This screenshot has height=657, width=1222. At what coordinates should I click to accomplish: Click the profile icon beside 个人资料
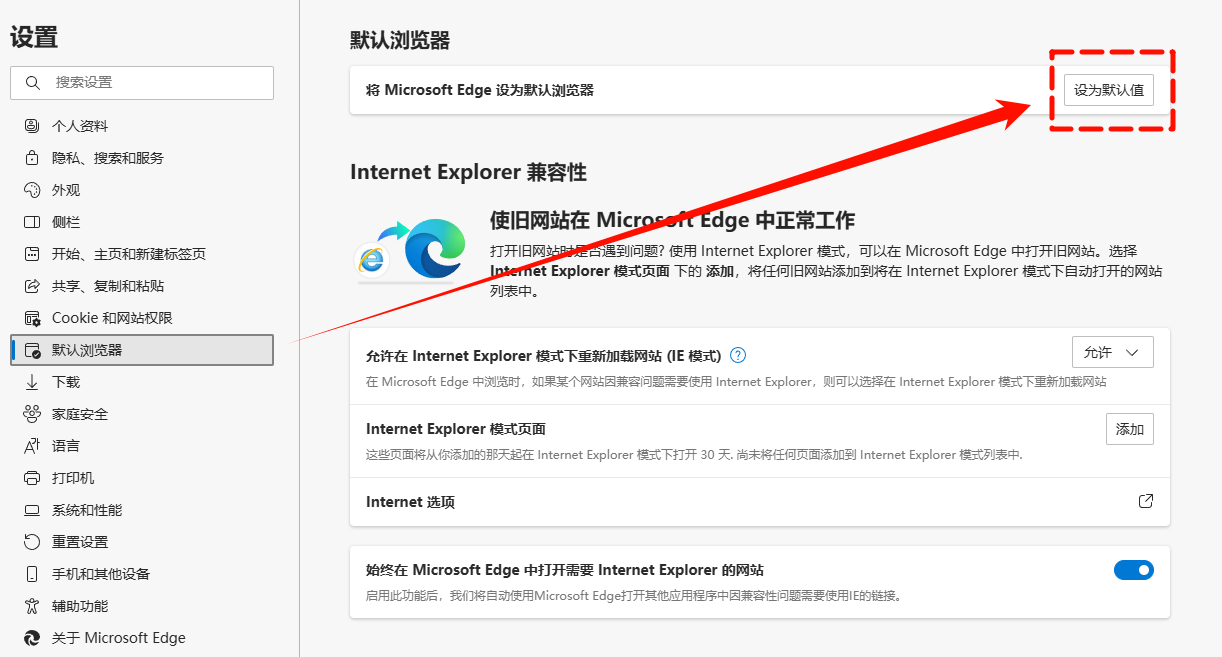point(32,126)
